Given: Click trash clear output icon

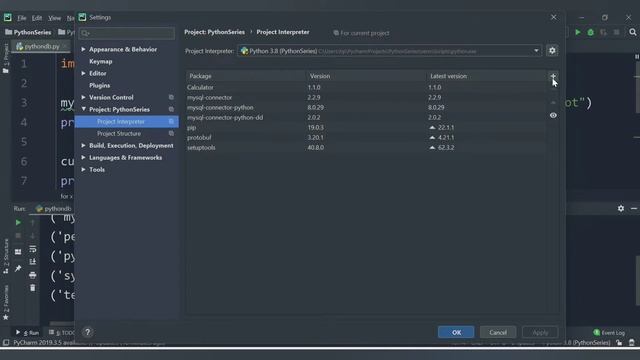Looking at the screenshot, I should point(33,288).
